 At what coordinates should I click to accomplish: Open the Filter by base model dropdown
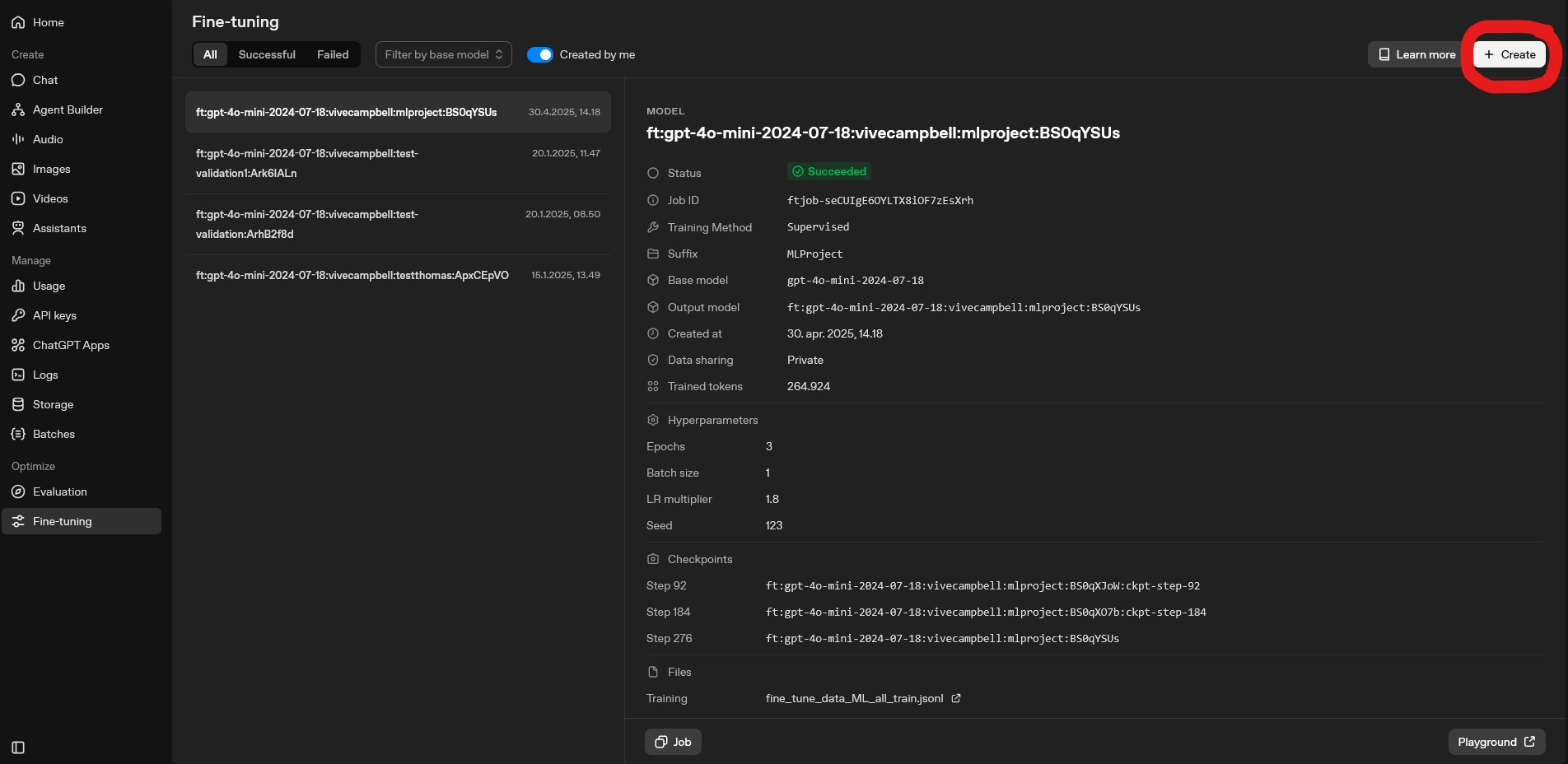point(444,54)
